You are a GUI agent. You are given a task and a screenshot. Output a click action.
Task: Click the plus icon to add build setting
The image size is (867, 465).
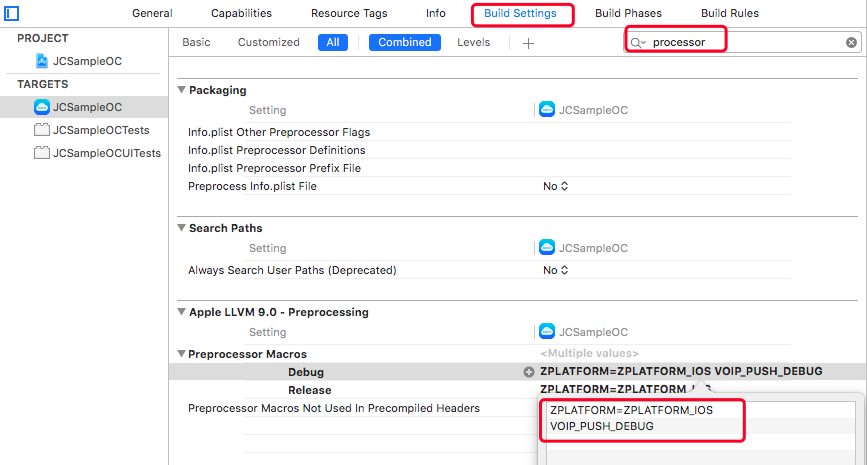pyautogui.click(x=528, y=43)
